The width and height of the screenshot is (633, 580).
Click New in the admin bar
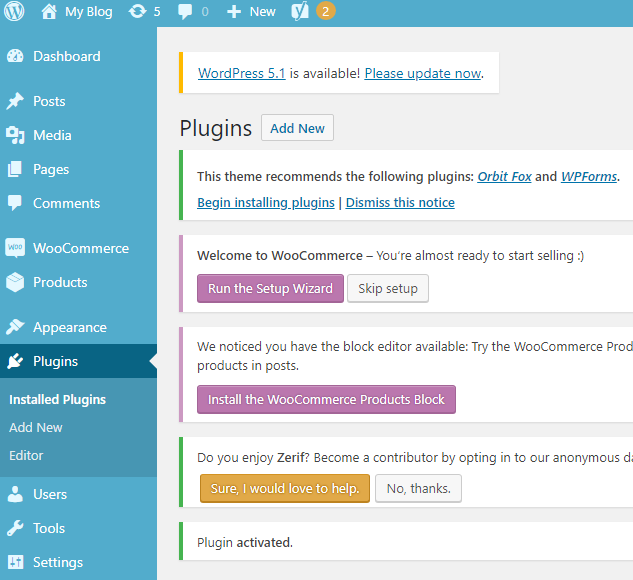pos(262,12)
